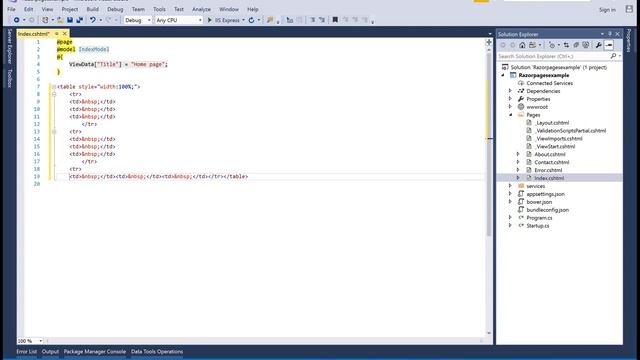Collapse the table element outlining at line 7
The image size is (640, 360).
click(x=54, y=87)
